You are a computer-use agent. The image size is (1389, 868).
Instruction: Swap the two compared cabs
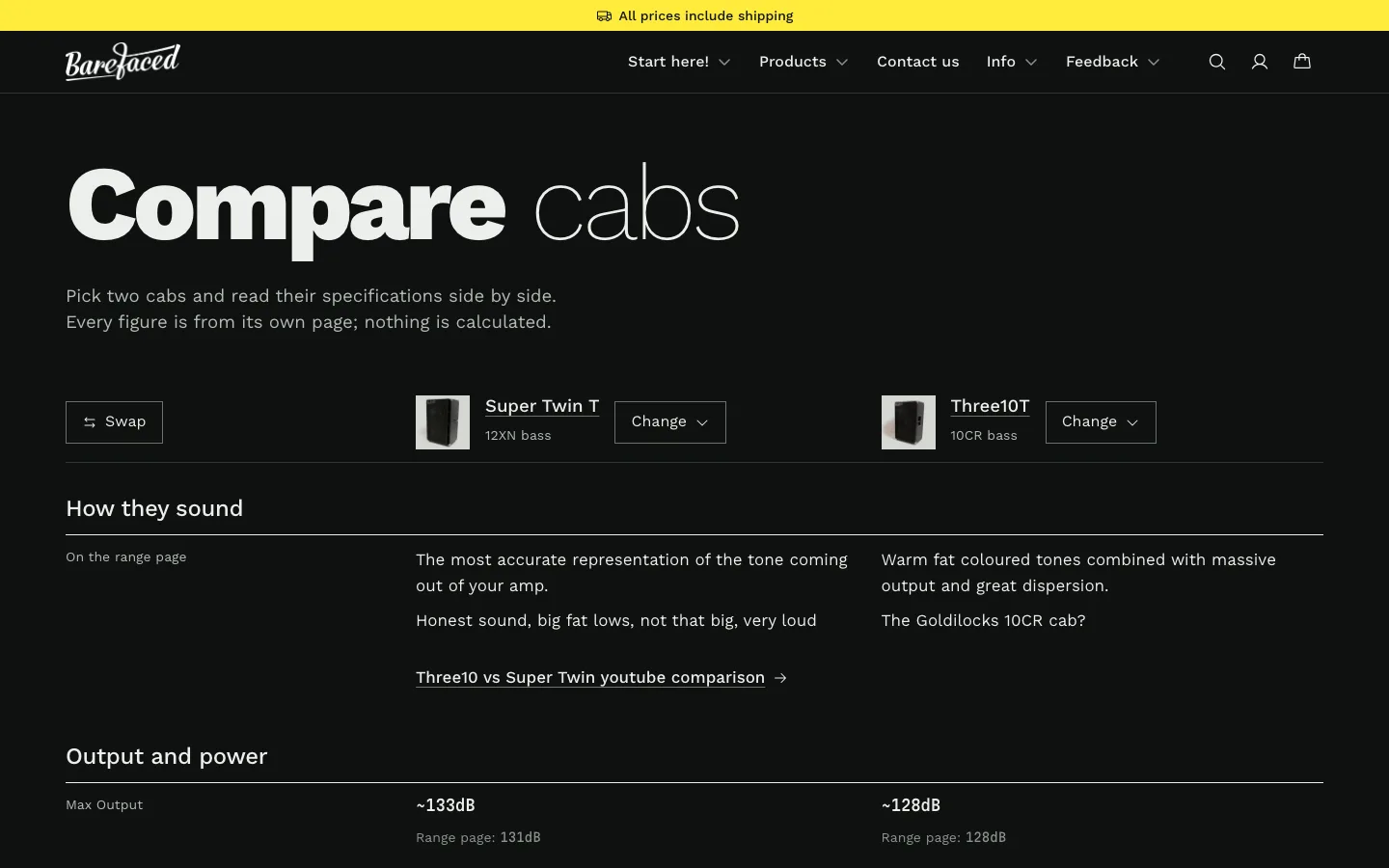114,422
